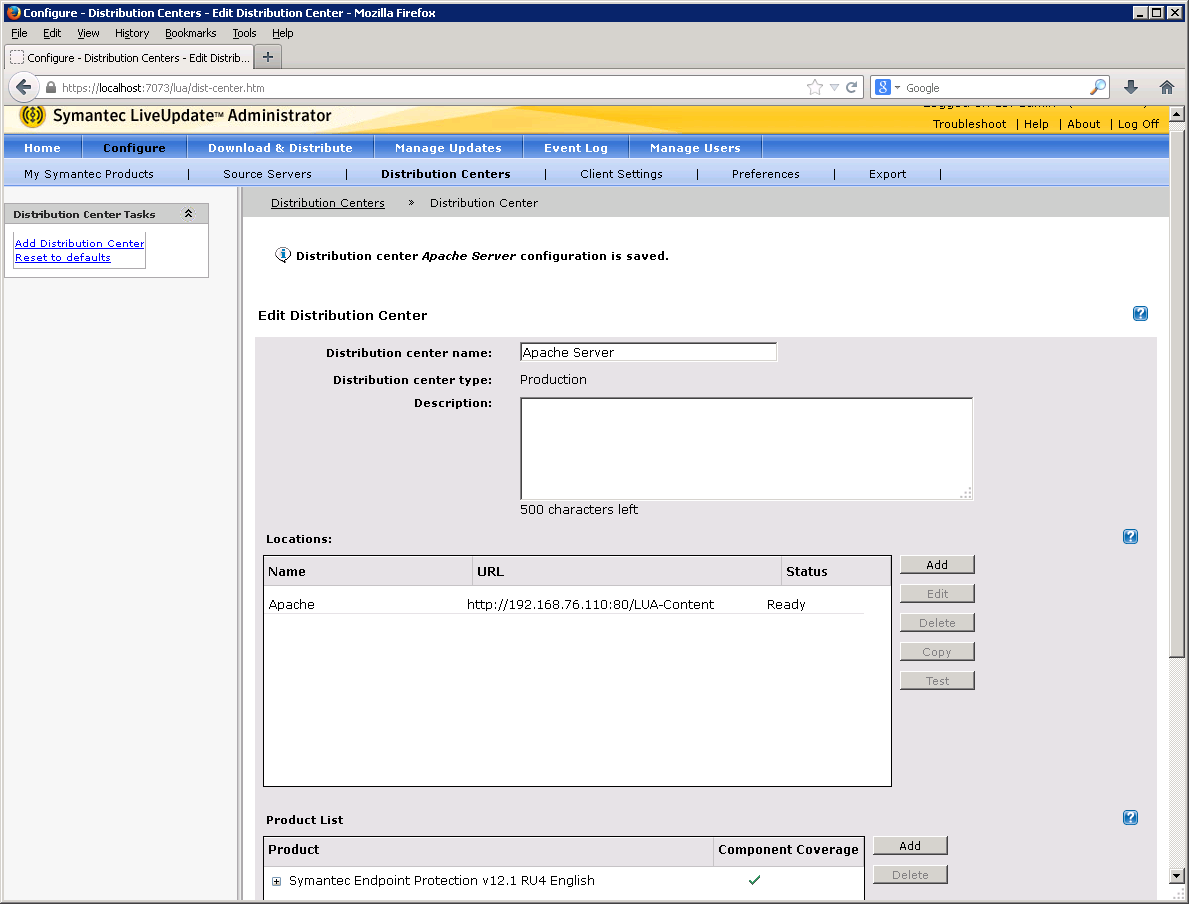Click the Firefox downloads arrow icon
The height and width of the screenshot is (904, 1189).
point(1131,87)
